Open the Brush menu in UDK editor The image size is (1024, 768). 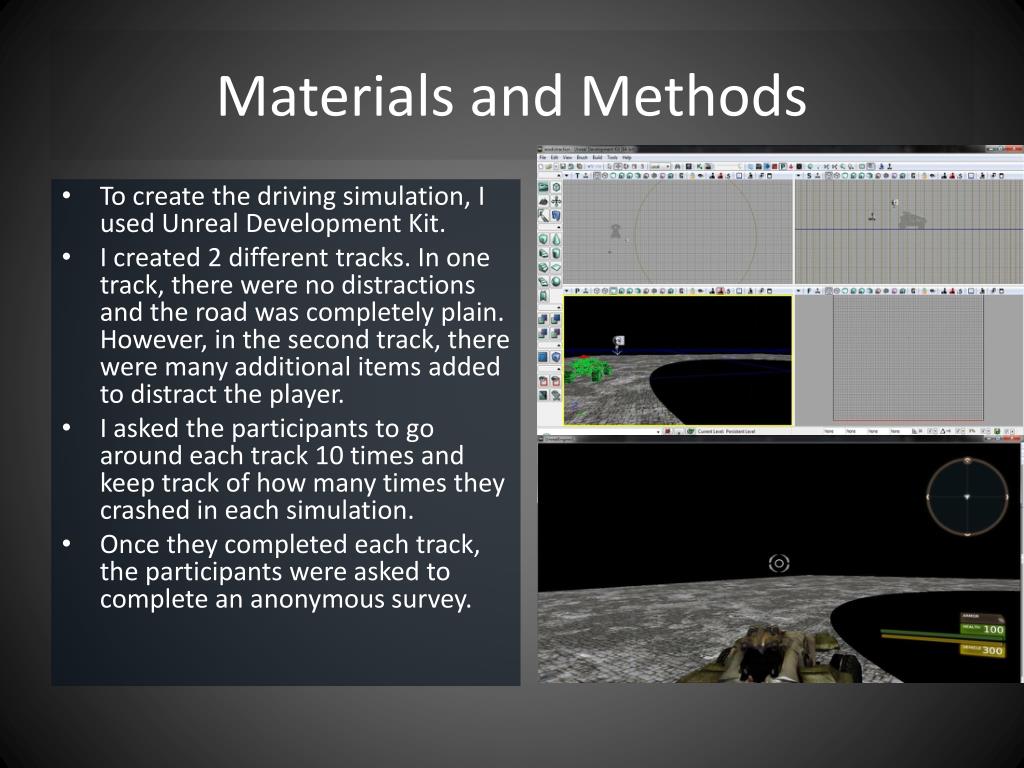(x=582, y=157)
